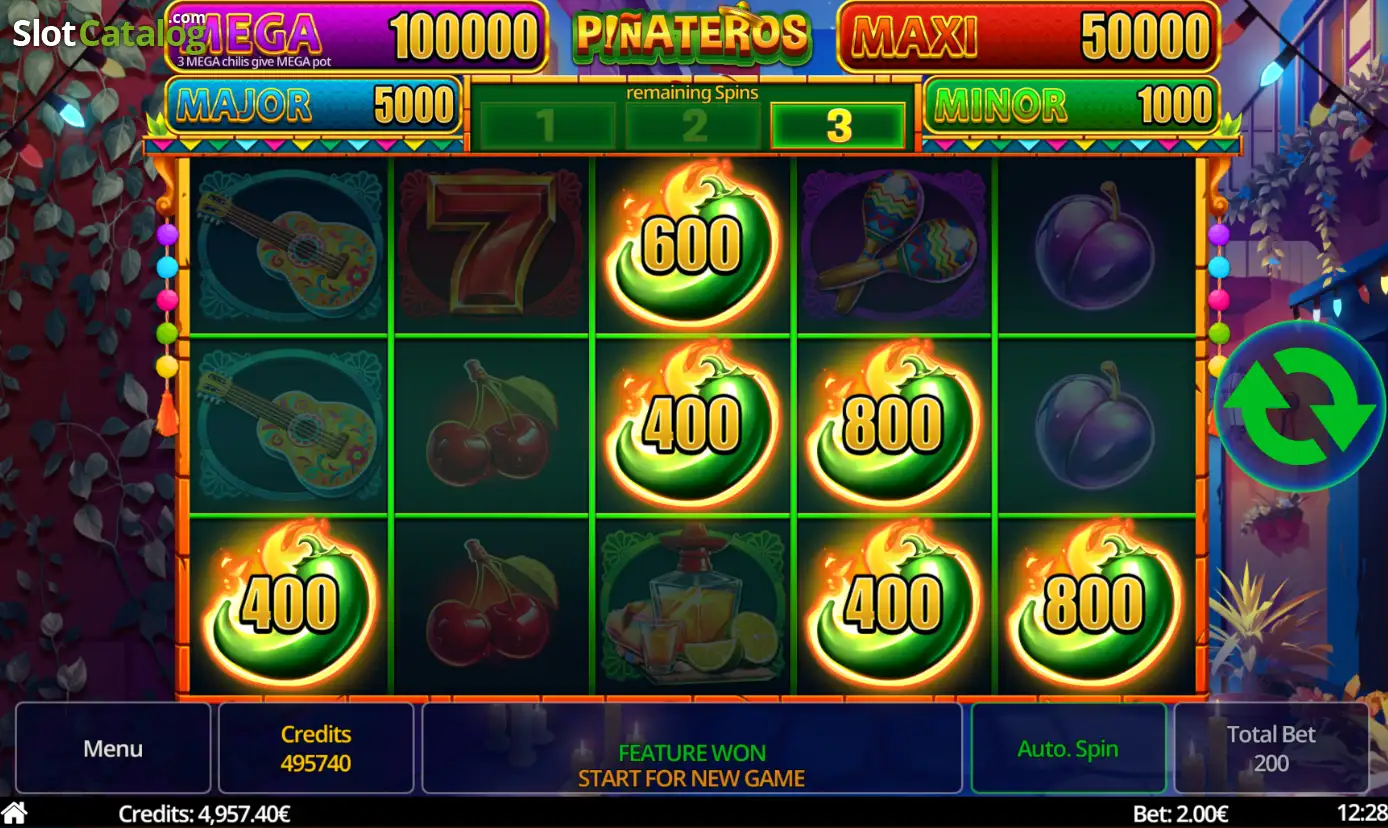
Task: Click the top guitar symbol
Action: (x=289, y=243)
